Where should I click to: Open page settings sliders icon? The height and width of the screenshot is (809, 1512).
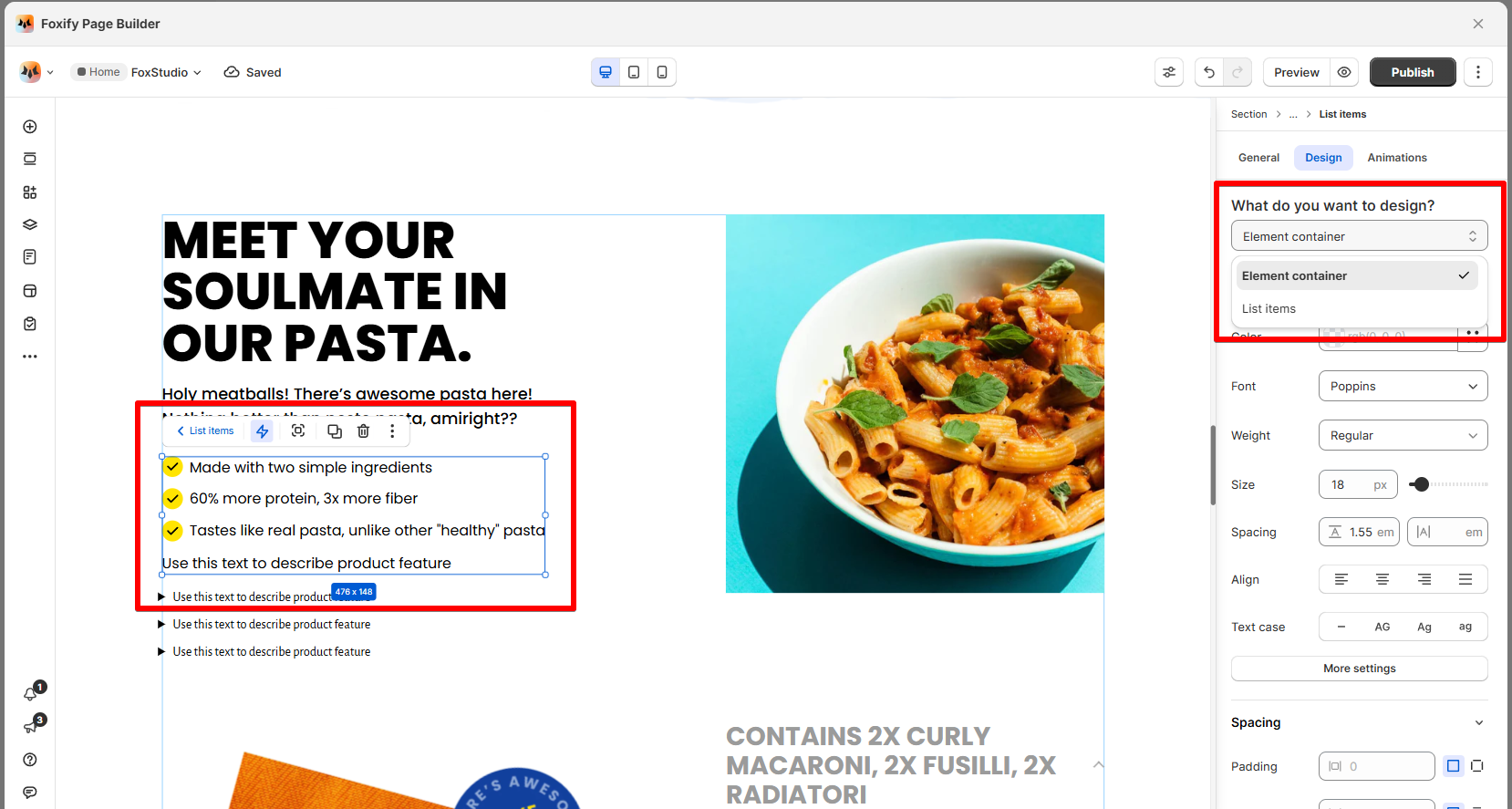(x=1169, y=72)
